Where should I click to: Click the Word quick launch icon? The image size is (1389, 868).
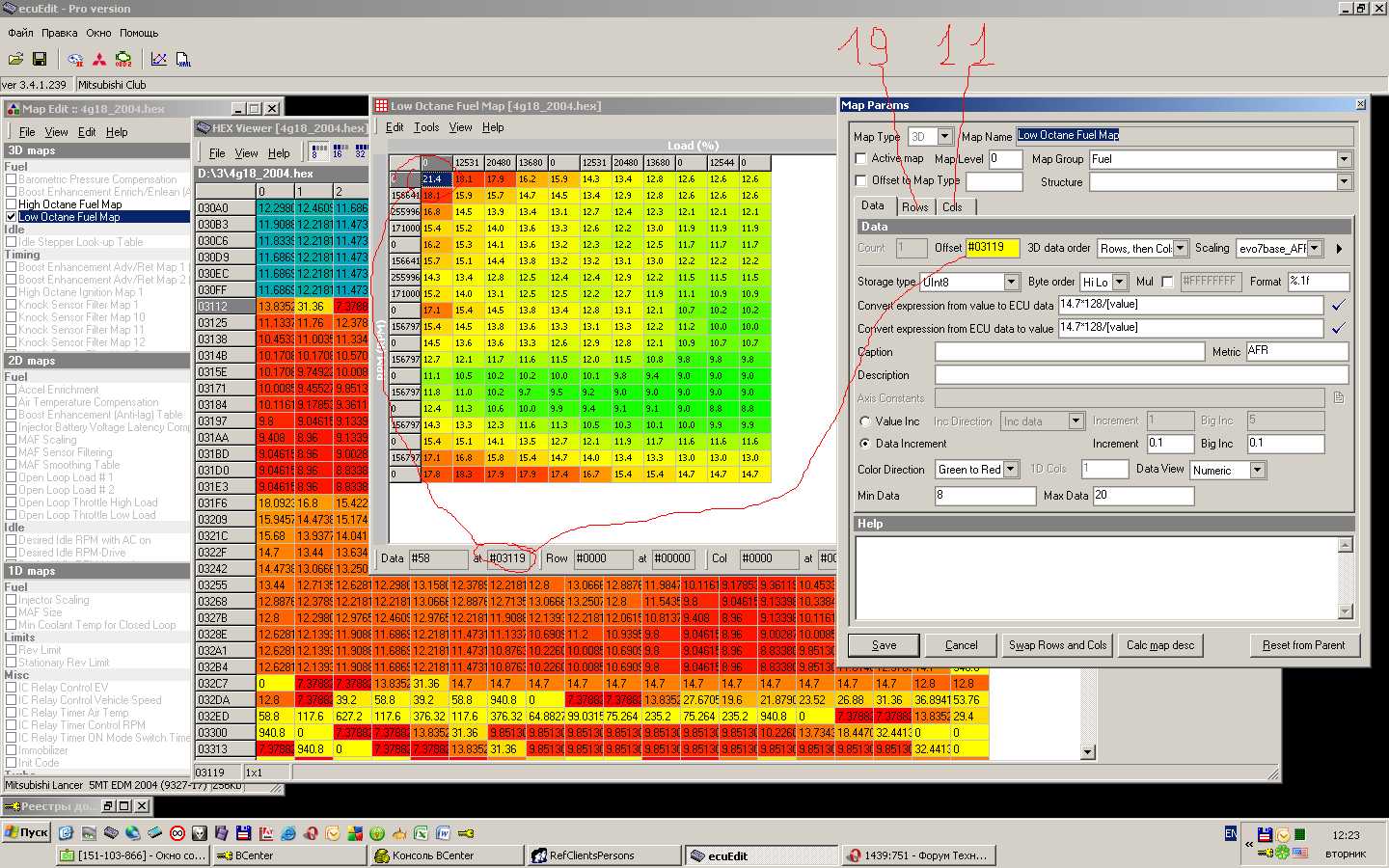click(444, 832)
